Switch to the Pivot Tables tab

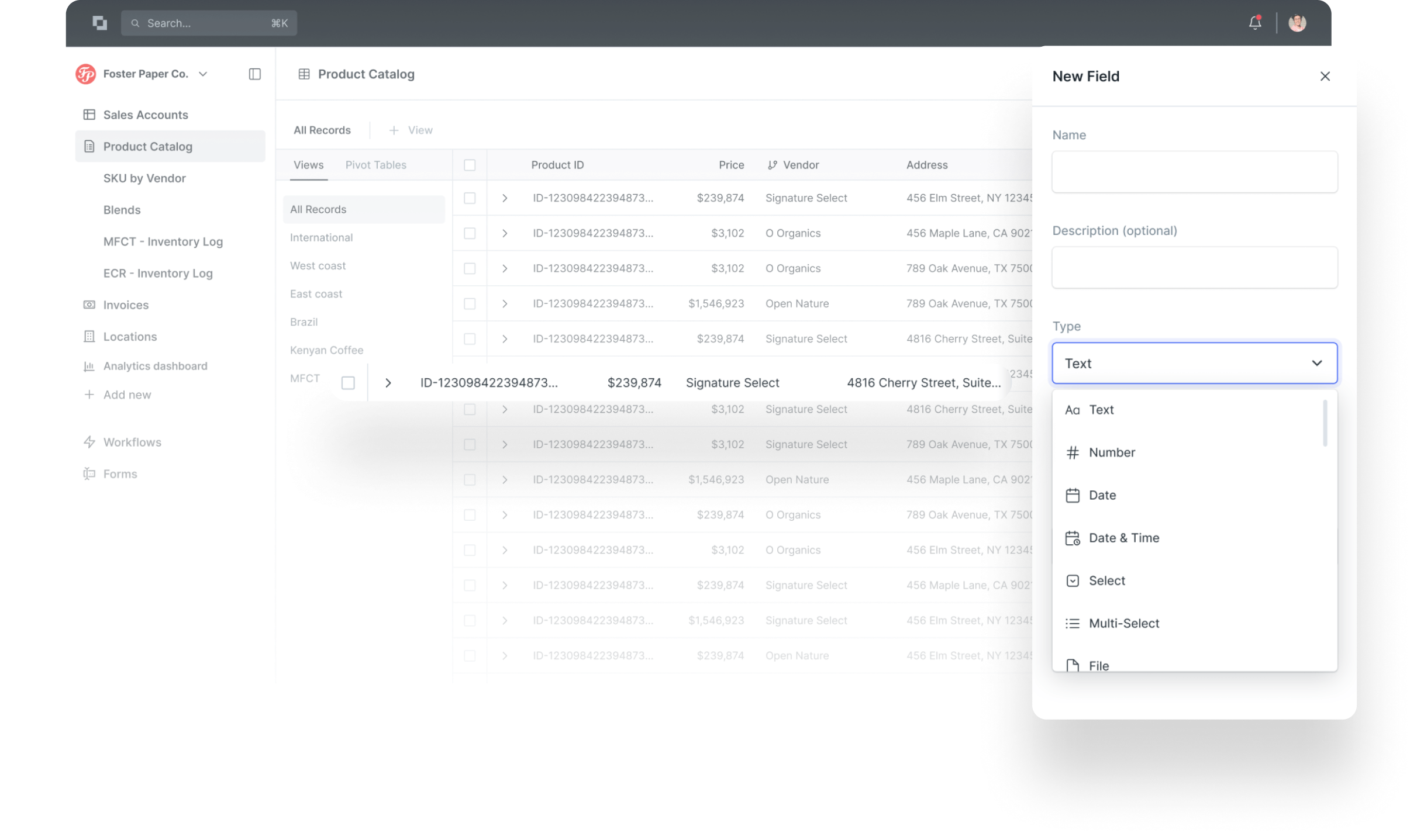(x=375, y=165)
